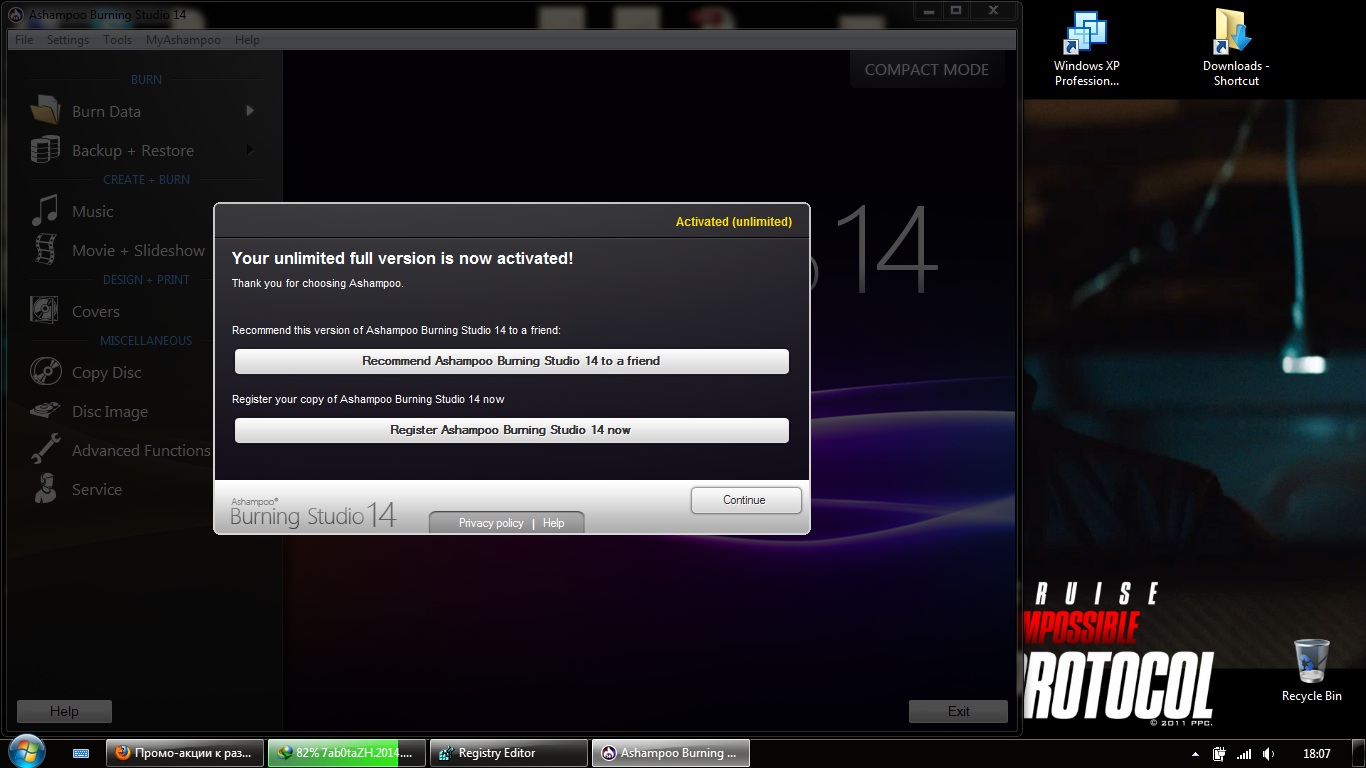The height and width of the screenshot is (768, 1366).
Task: Click the Exit button
Action: coord(958,711)
